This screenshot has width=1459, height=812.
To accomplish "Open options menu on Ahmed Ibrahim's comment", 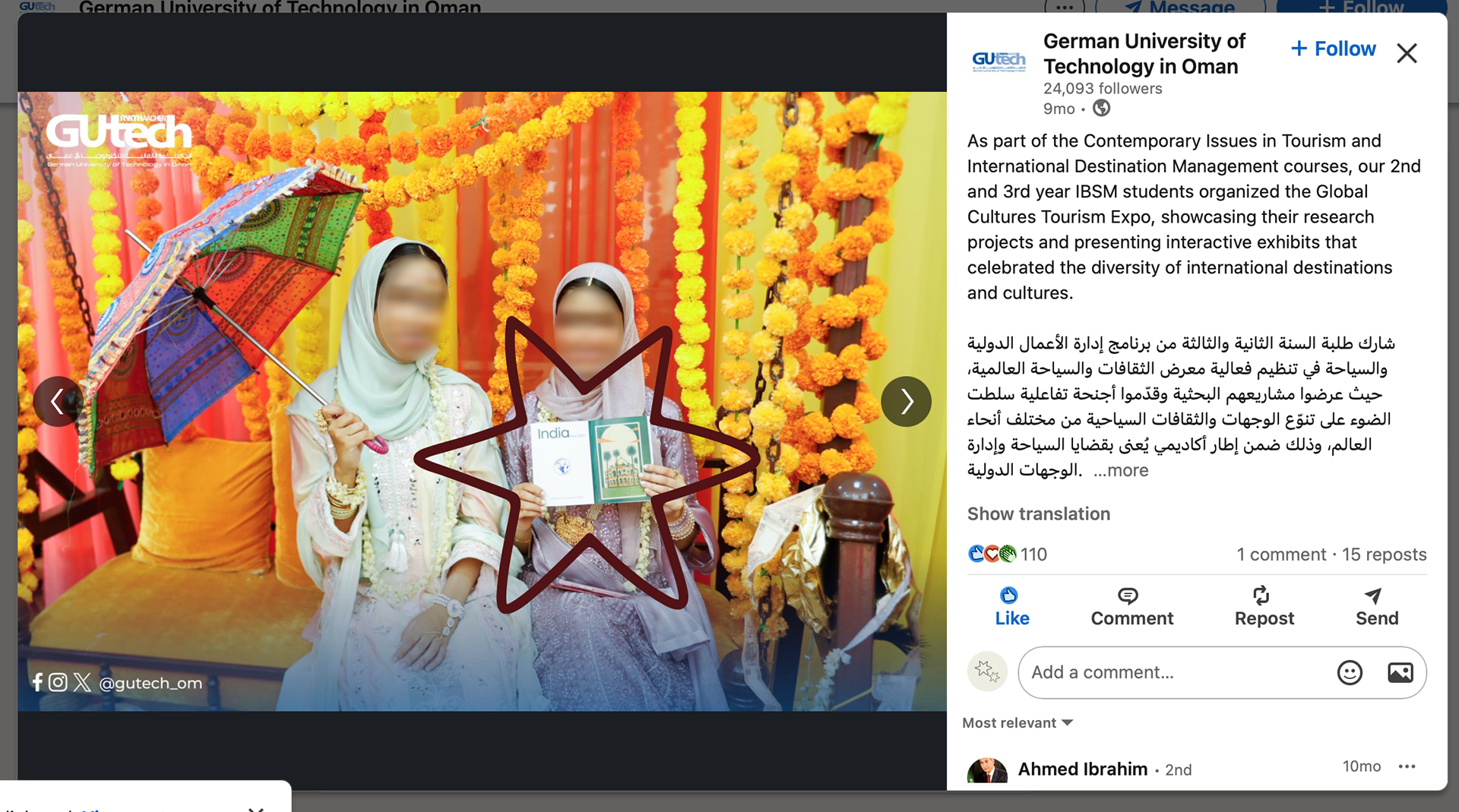I will click(x=1407, y=766).
